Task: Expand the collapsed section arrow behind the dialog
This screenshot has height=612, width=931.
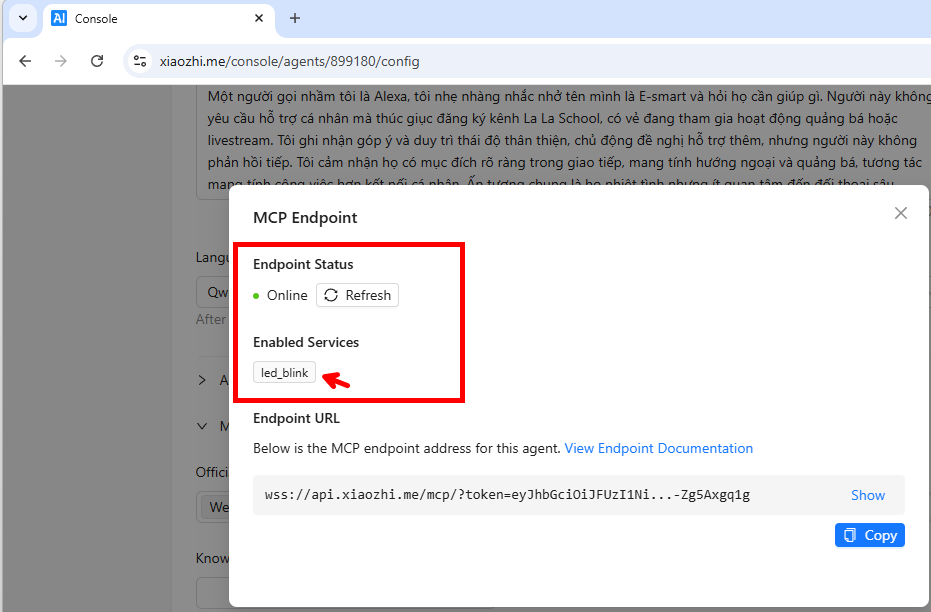Action: 202,380
